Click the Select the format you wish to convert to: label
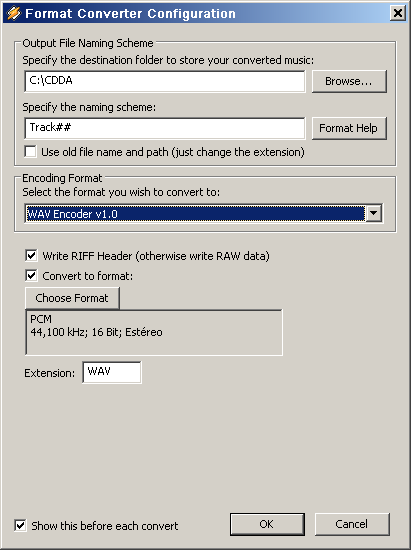 121,192
